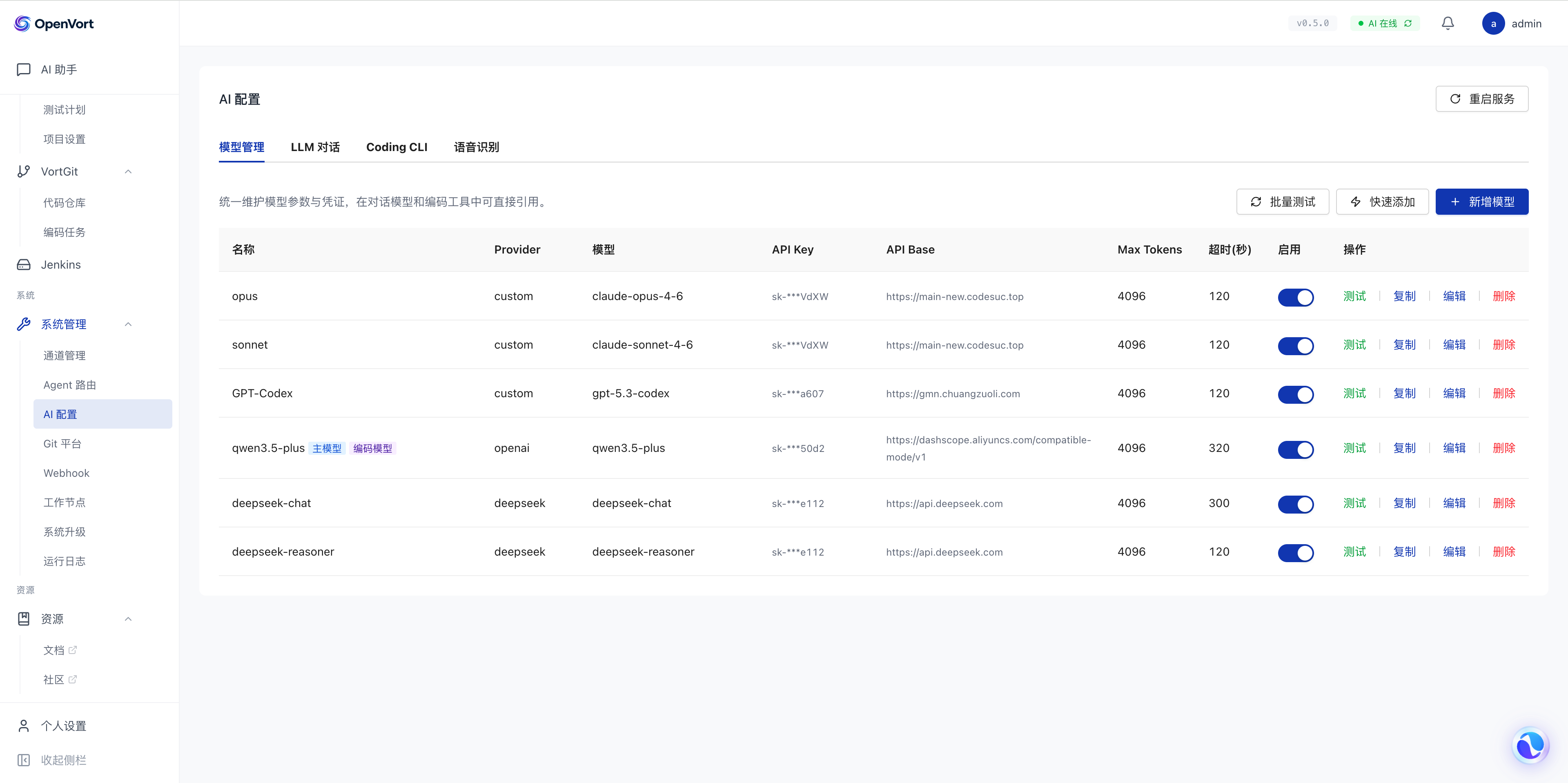Collapse the 系统管理 menu chevron
The width and height of the screenshot is (1568, 783).
(128, 324)
